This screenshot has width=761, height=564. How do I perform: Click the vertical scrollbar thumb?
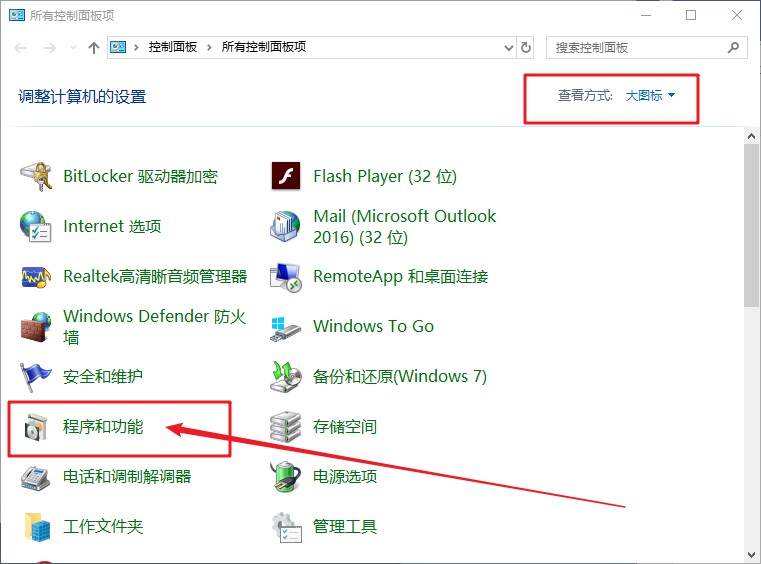[751, 225]
